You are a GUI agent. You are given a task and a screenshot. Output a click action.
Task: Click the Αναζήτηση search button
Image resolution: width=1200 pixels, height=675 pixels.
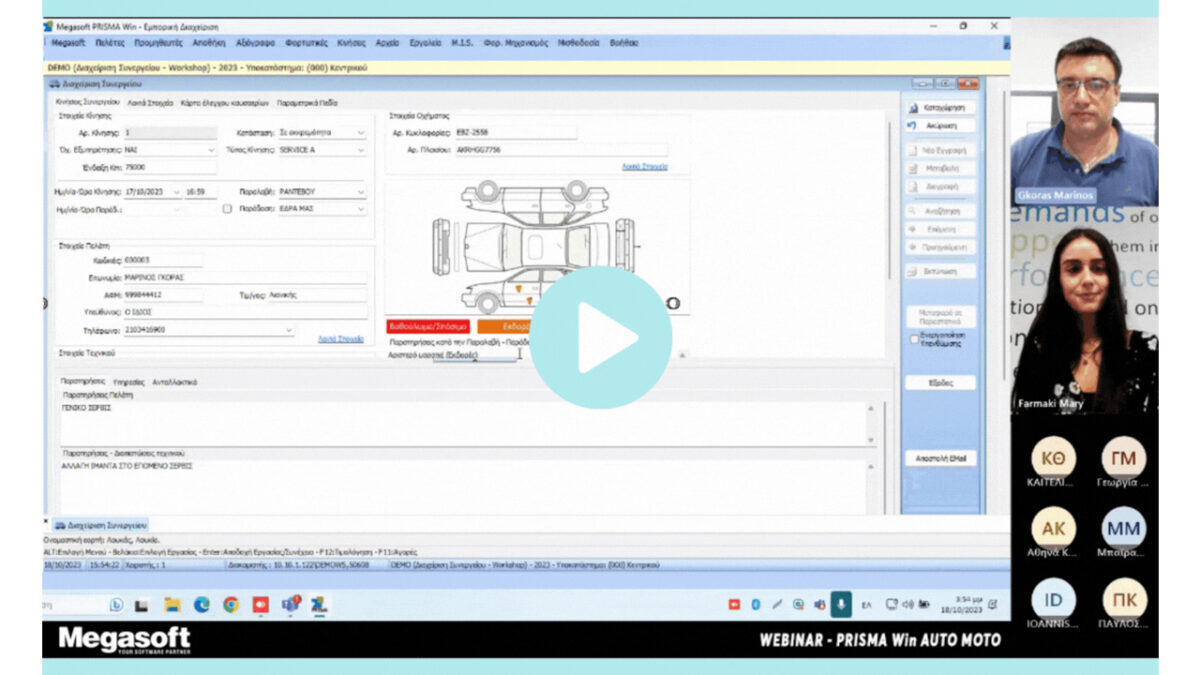click(940, 211)
